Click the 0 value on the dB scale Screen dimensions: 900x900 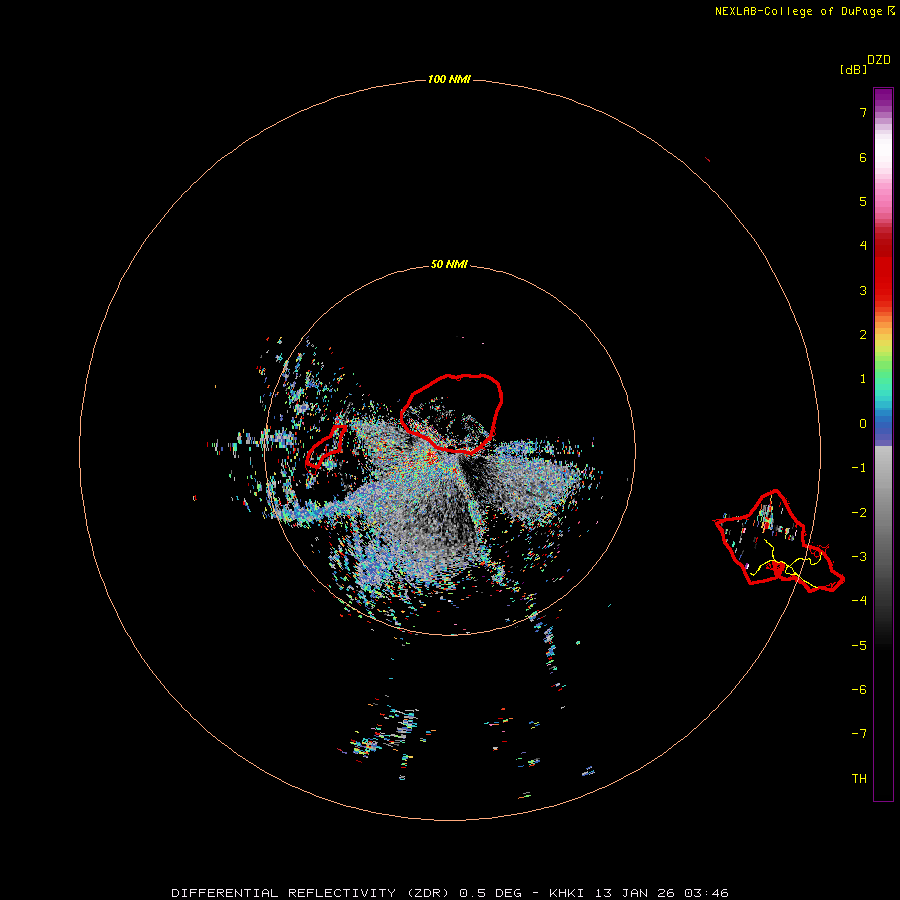(x=863, y=424)
